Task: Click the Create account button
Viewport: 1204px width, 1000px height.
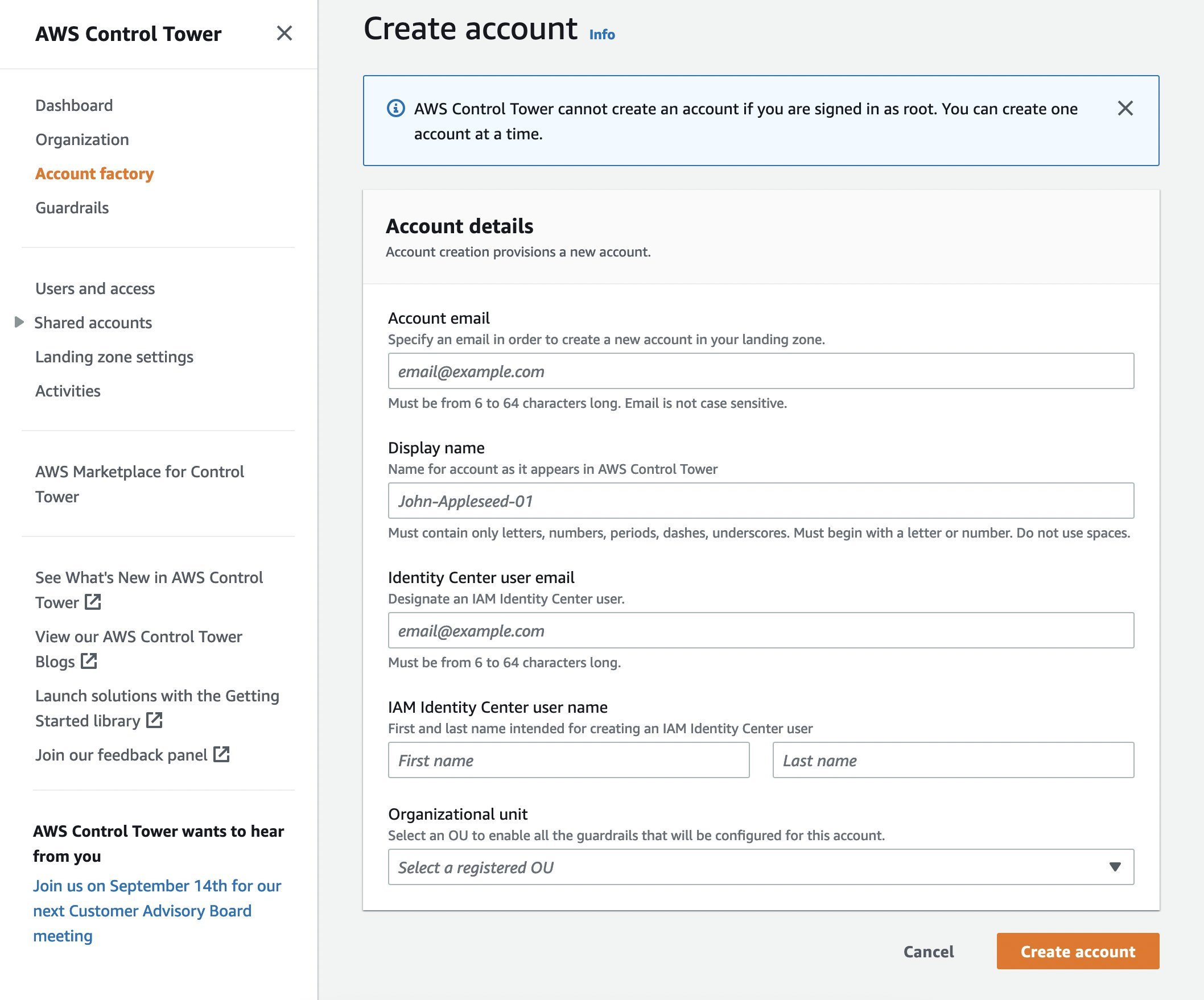Action: (x=1078, y=951)
